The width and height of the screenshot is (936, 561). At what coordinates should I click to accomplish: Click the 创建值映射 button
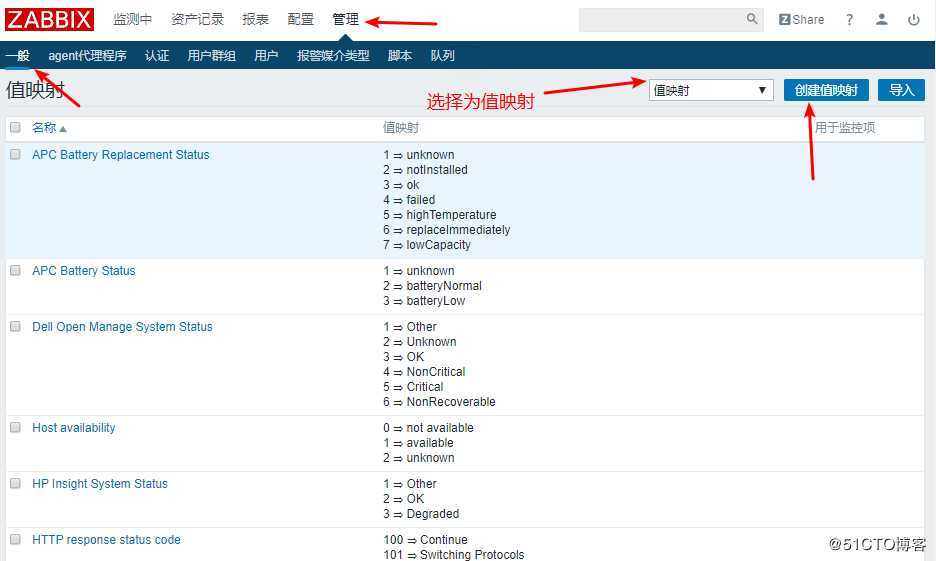point(826,90)
